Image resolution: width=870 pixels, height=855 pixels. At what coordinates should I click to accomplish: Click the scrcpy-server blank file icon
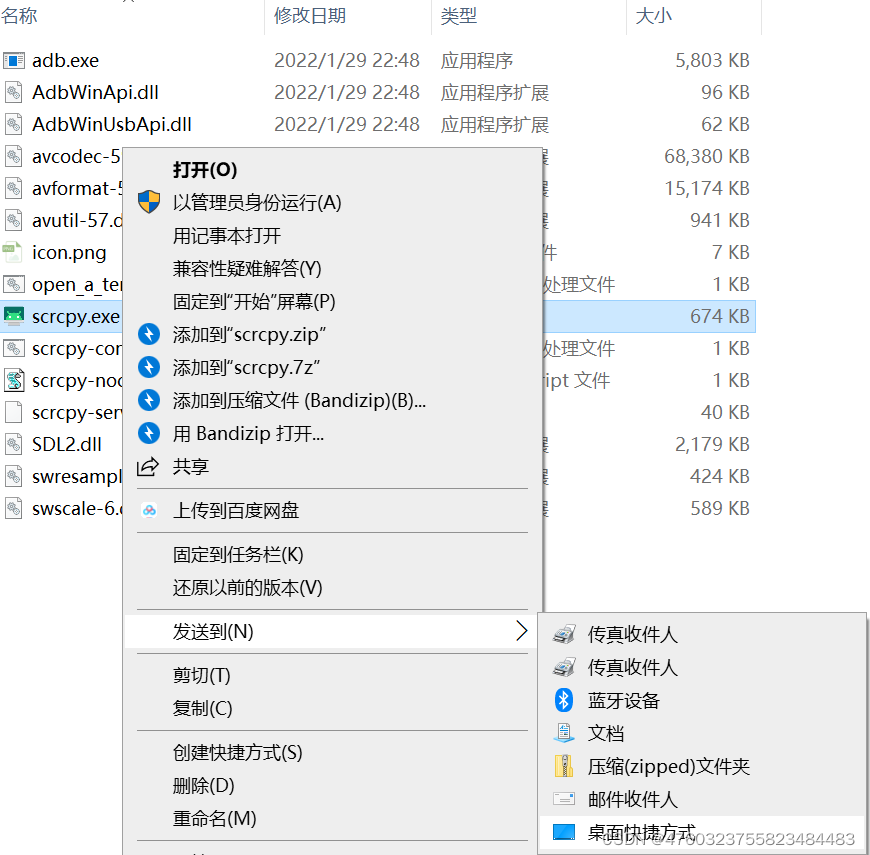pyautogui.click(x=14, y=412)
